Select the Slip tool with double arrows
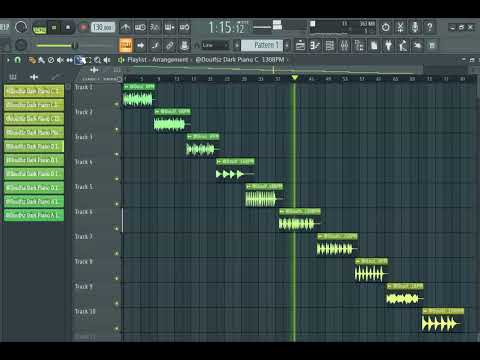Viewport: 480px width, 360px height. click(x=69, y=60)
